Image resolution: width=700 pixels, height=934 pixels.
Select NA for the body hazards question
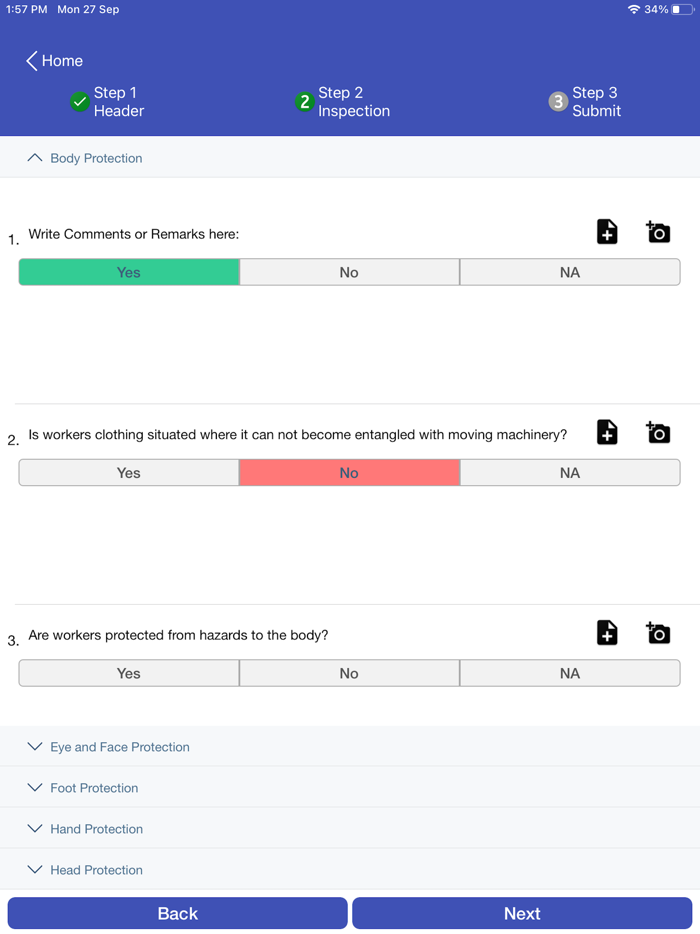point(569,672)
